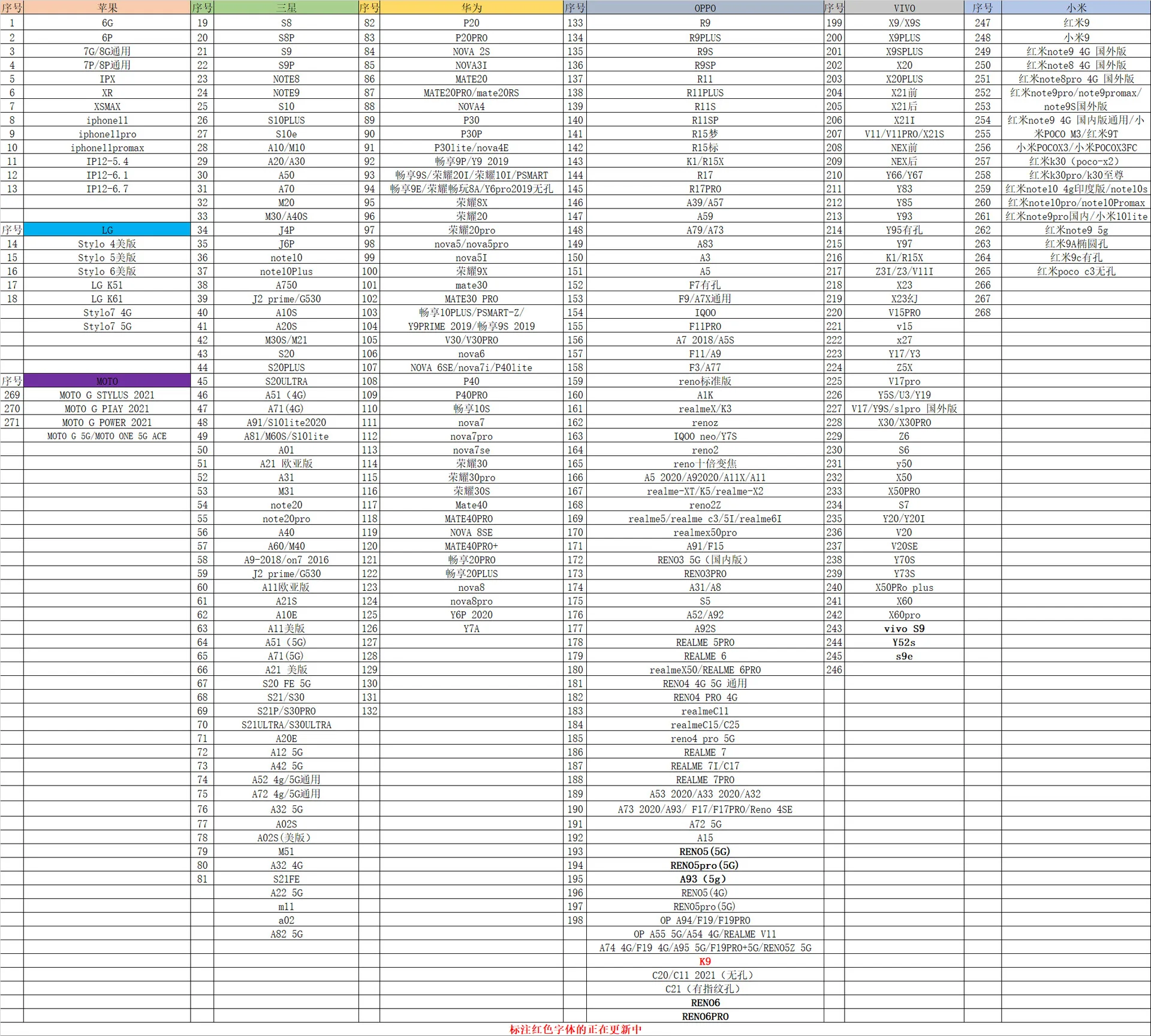
Task: Select the 三星 header cell
Action: pyautogui.click(x=286, y=8)
